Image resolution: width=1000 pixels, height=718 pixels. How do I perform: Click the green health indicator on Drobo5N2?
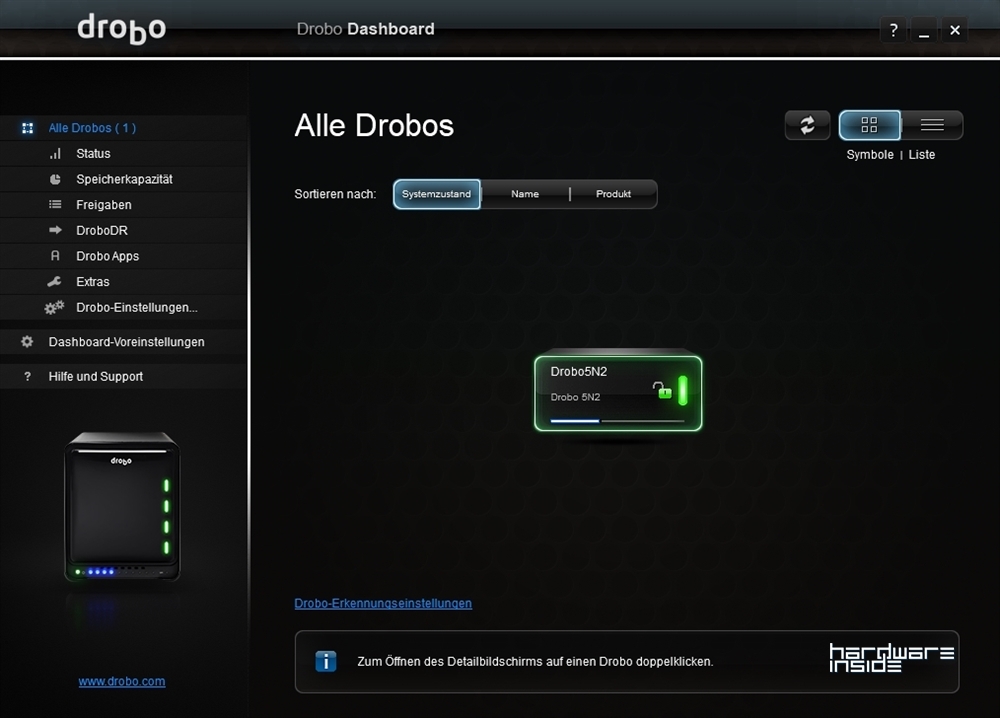coord(683,390)
